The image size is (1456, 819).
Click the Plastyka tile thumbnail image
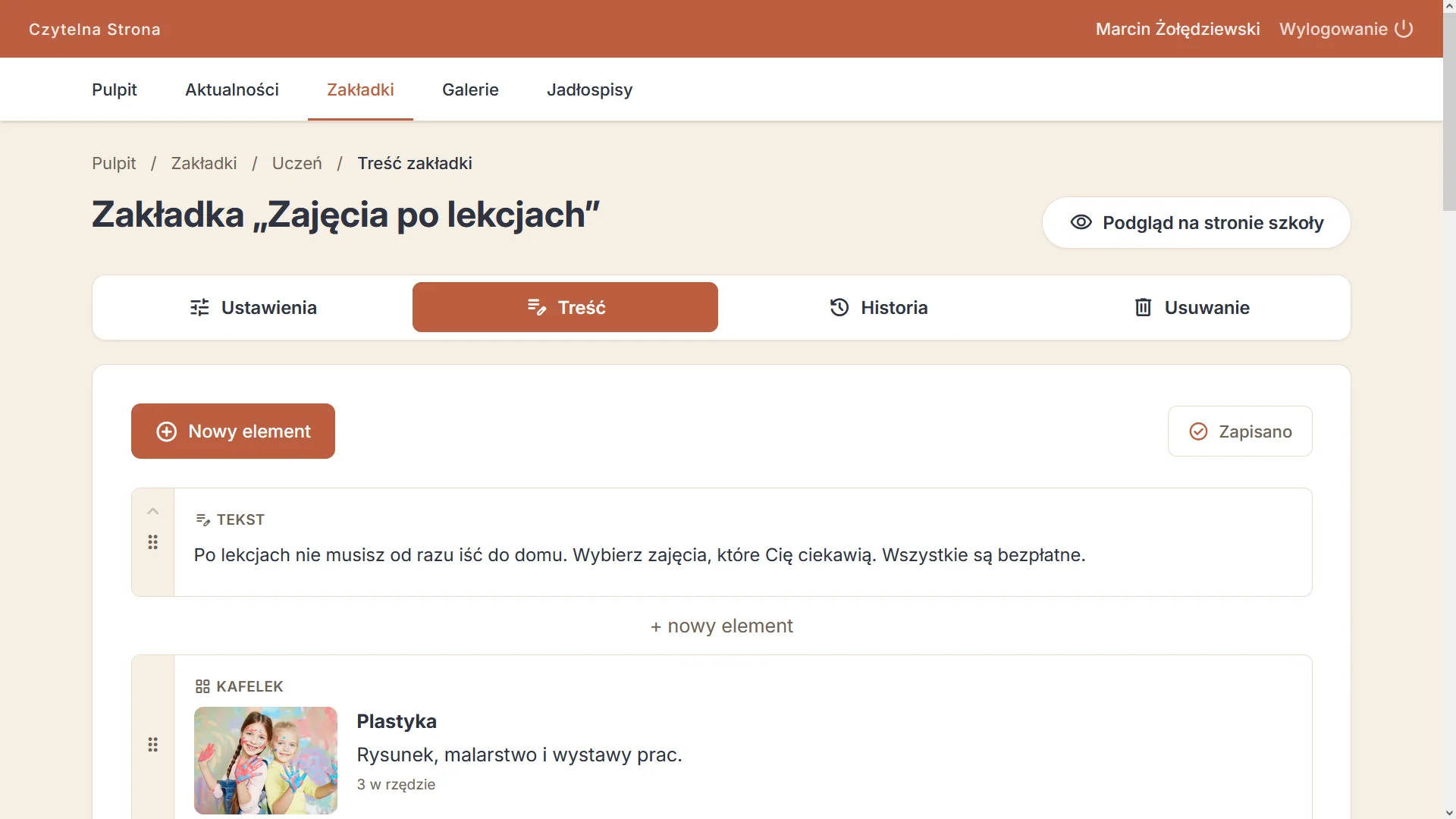point(265,761)
